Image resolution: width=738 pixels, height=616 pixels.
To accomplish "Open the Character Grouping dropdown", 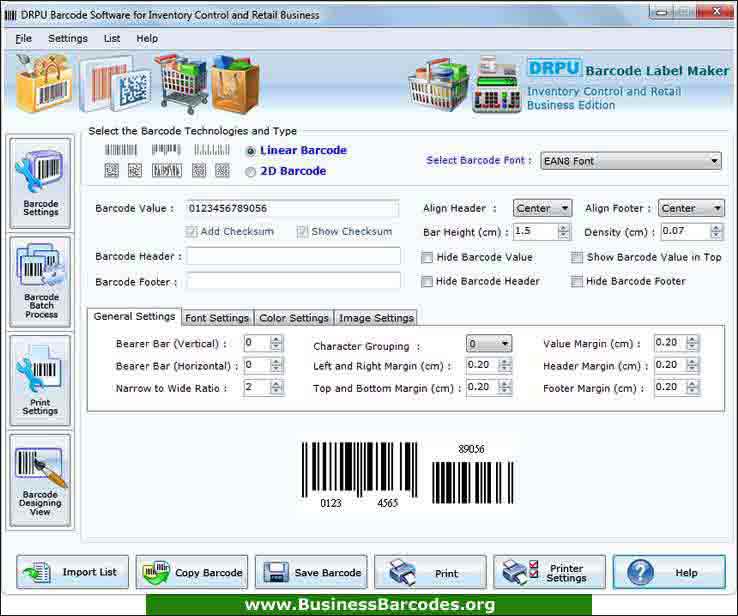I will [489, 344].
